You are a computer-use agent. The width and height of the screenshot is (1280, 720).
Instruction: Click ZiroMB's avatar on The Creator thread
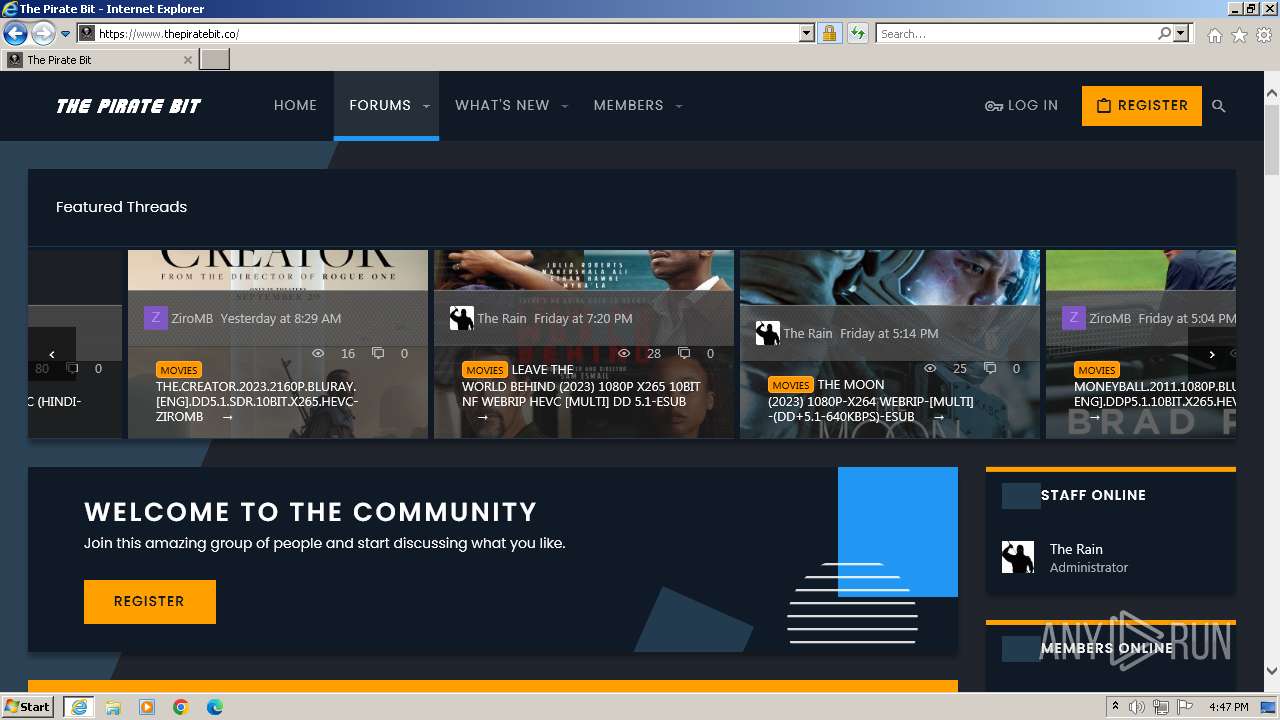click(x=155, y=318)
